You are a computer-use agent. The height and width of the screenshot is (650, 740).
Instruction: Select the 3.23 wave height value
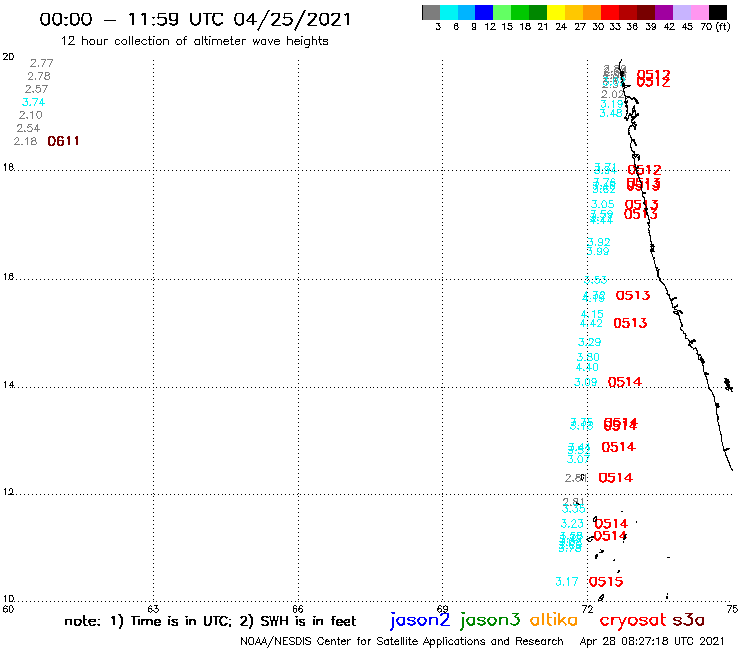point(572,524)
